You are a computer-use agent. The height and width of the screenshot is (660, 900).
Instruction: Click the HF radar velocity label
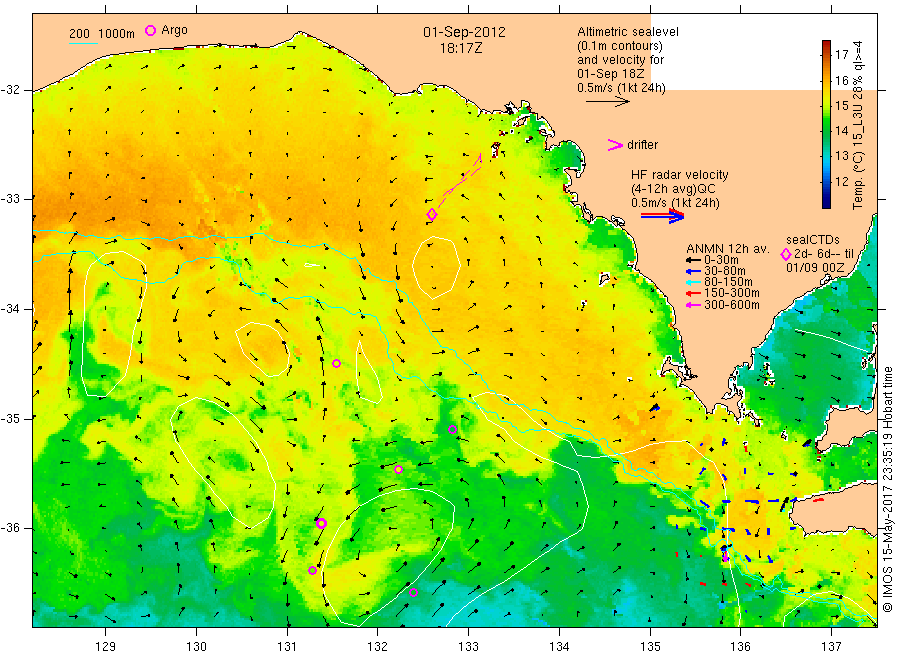(680, 175)
